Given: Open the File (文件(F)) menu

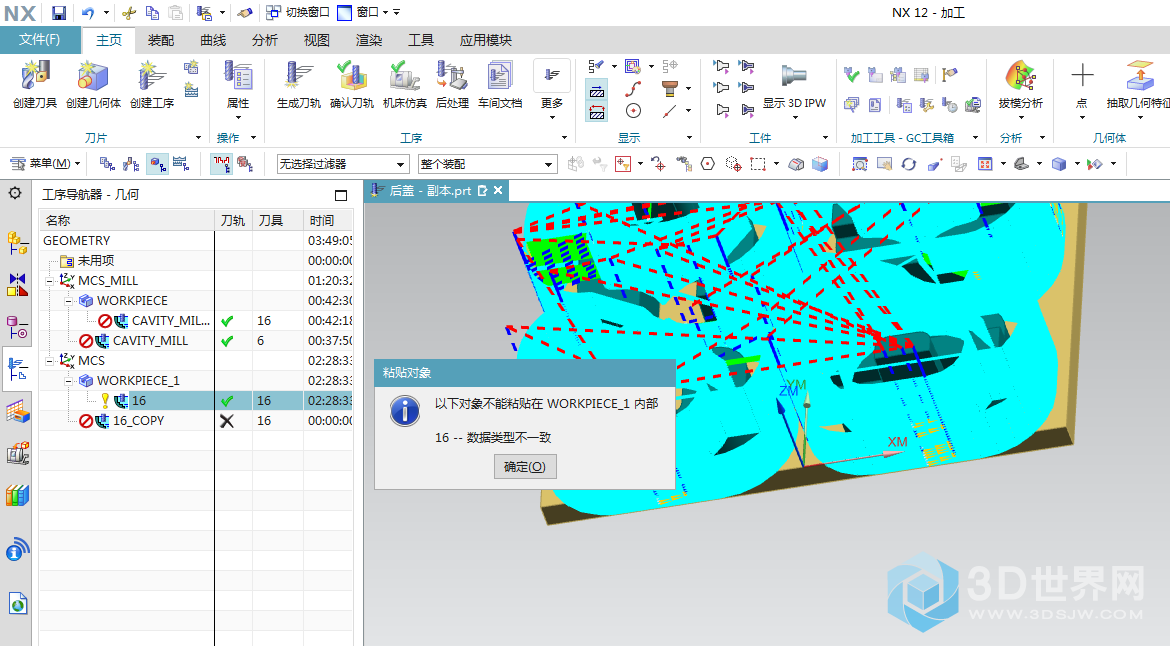Looking at the screenshot, I should tap(40, 40).
